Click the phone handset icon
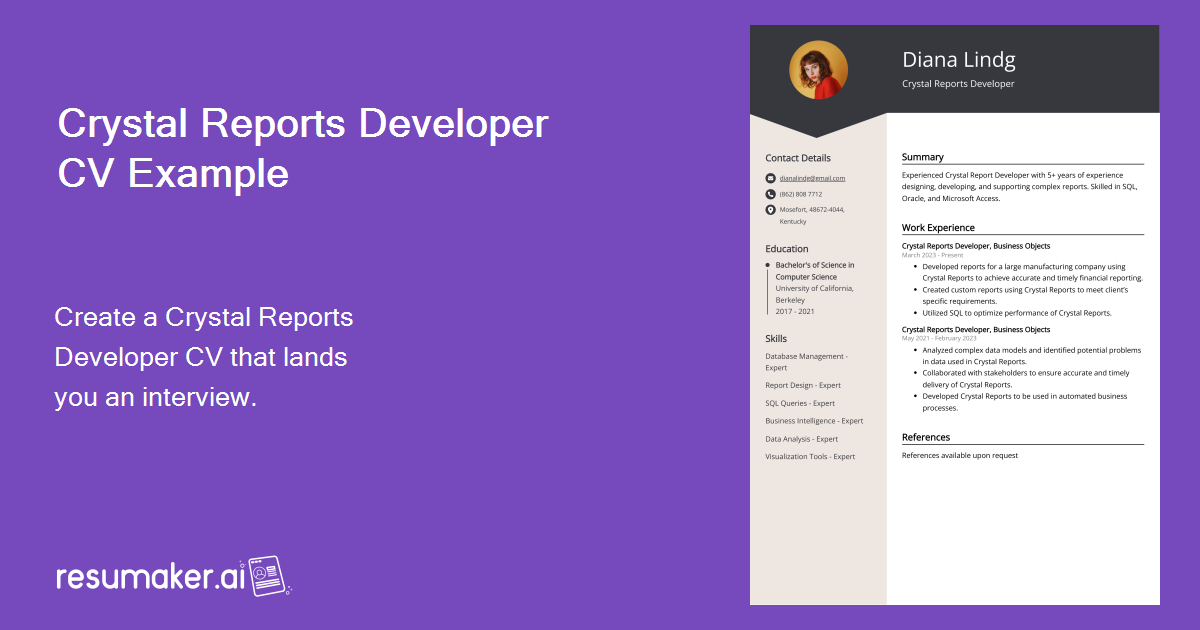The height and width of the screenshot is (630, 1200). click(769, 194)
